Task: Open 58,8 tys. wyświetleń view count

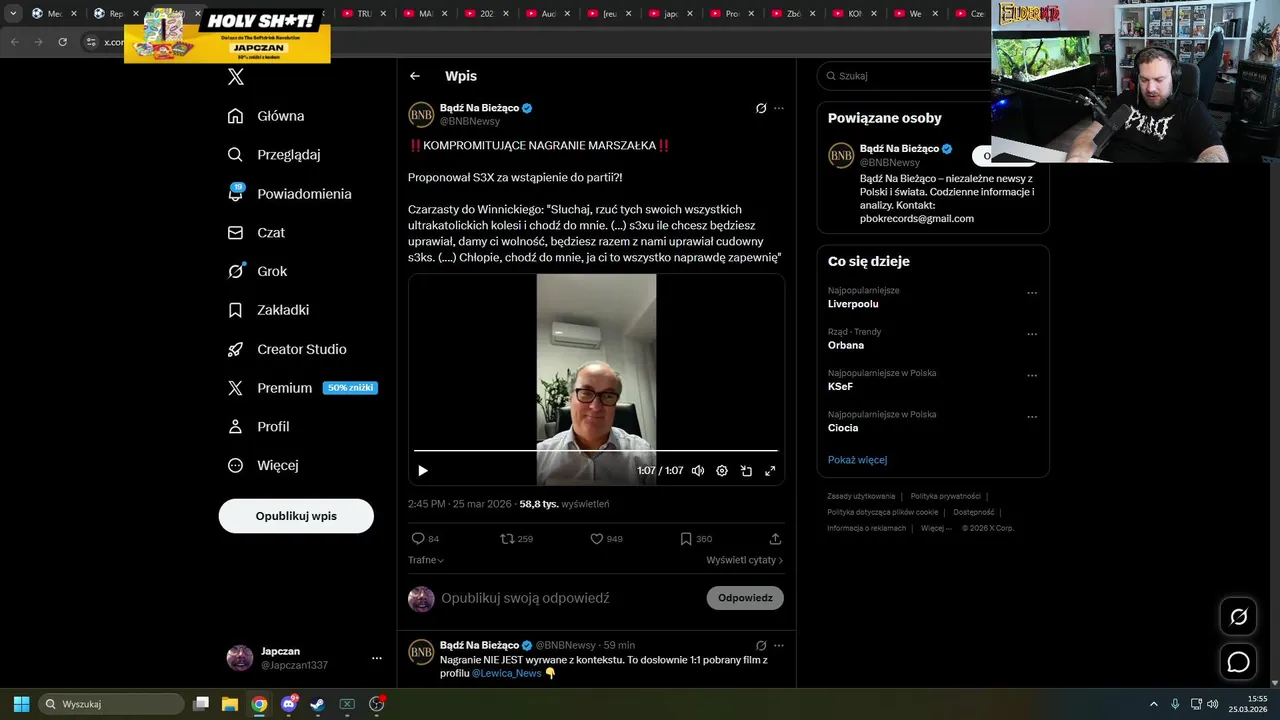Action: tap(564, 504)
